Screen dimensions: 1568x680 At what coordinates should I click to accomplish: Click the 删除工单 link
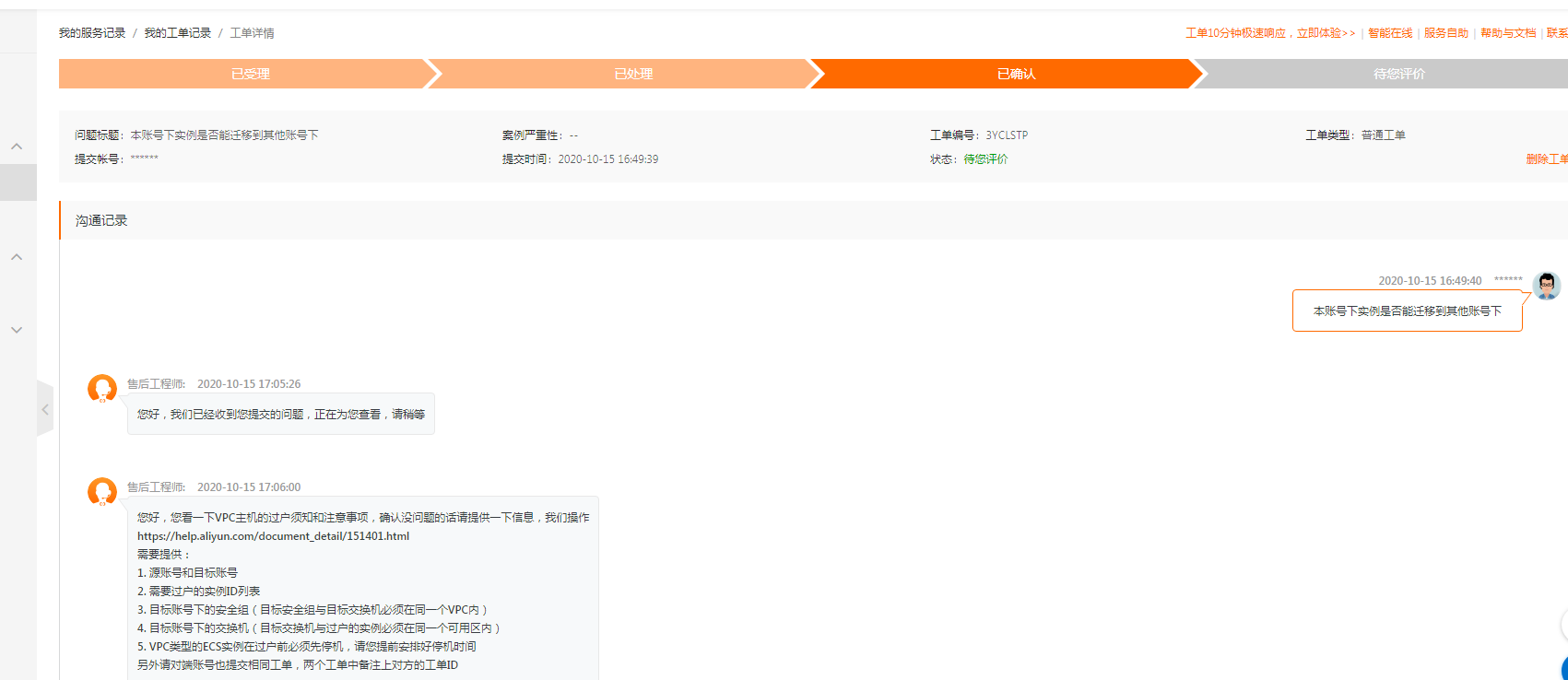click(1546, 159)
